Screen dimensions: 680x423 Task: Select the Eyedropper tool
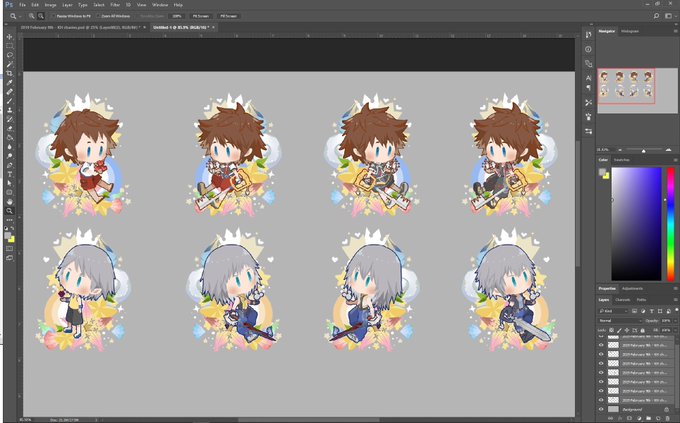point(10,82)
